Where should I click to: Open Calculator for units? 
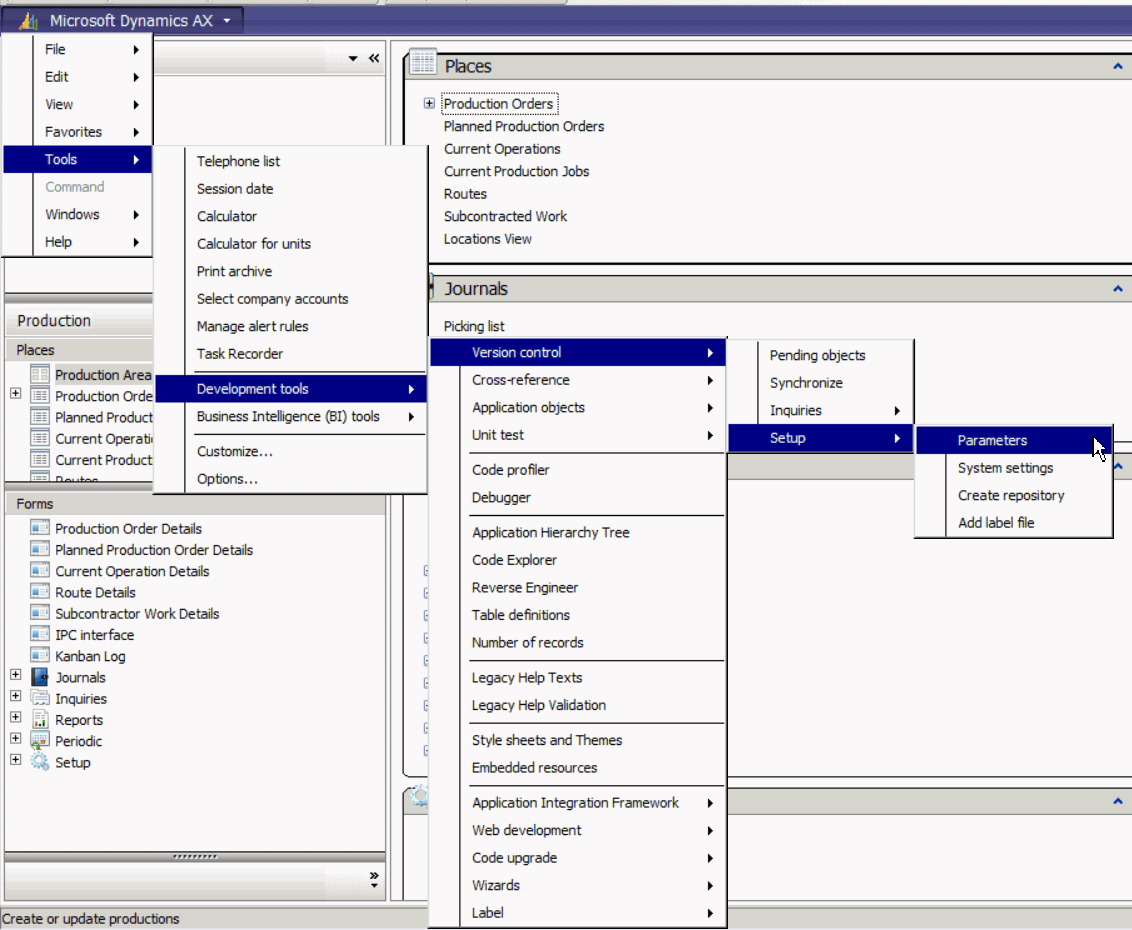tap(291, 243)
